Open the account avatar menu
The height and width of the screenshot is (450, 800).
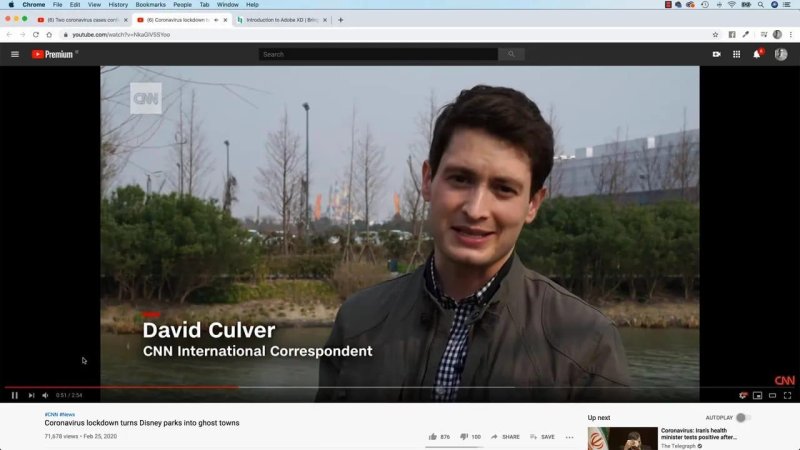pyautogui.click(x=781, y=54)
